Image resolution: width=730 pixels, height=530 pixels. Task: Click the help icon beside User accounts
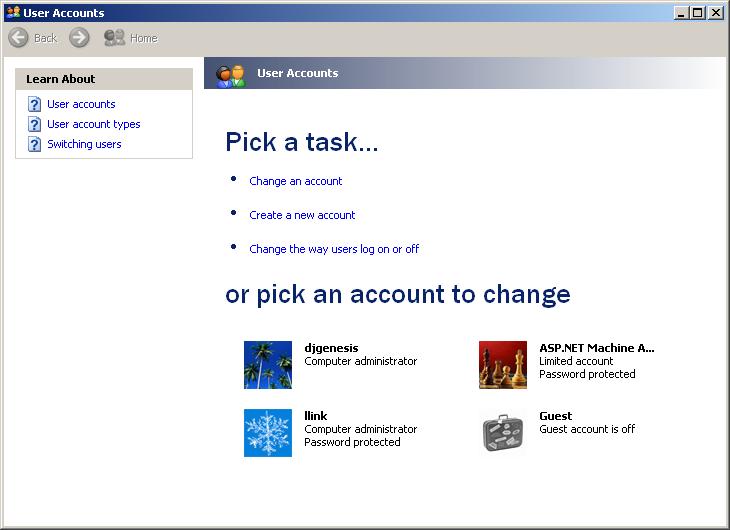[x=34, y=104]
